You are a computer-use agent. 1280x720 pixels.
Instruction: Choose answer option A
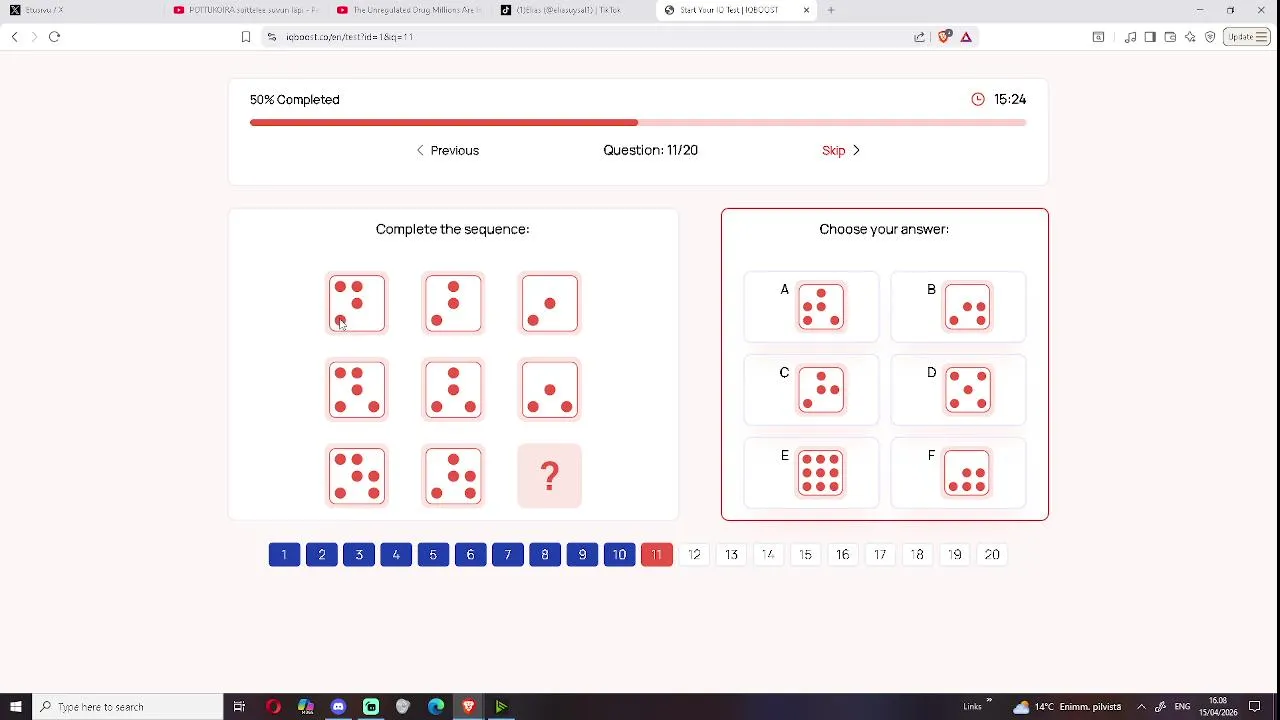tap(811, 306)
